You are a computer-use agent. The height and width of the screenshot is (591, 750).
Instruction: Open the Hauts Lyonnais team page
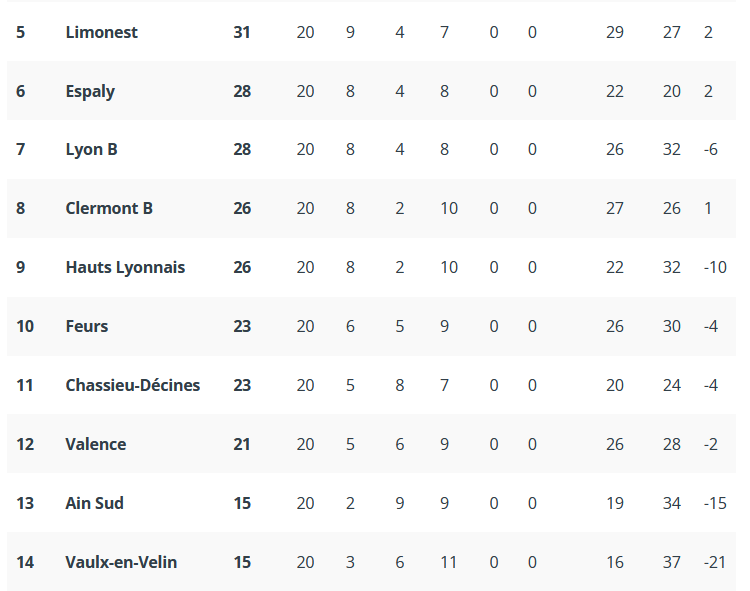(x=125, y=267)
